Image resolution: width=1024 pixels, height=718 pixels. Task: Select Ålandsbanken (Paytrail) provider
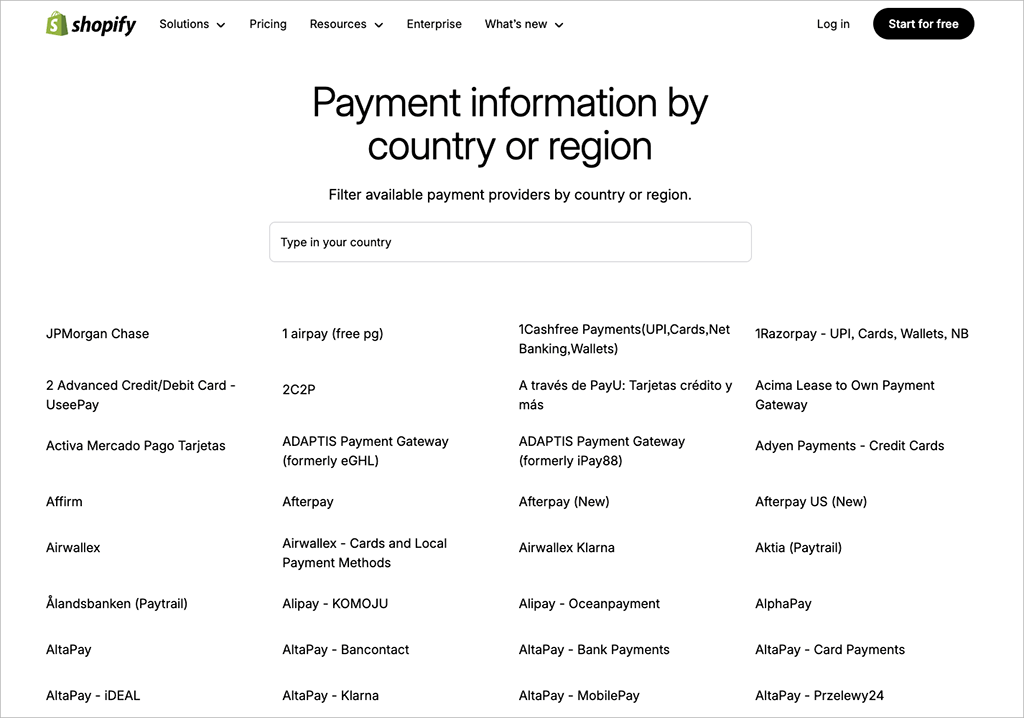tap(116, 604)
